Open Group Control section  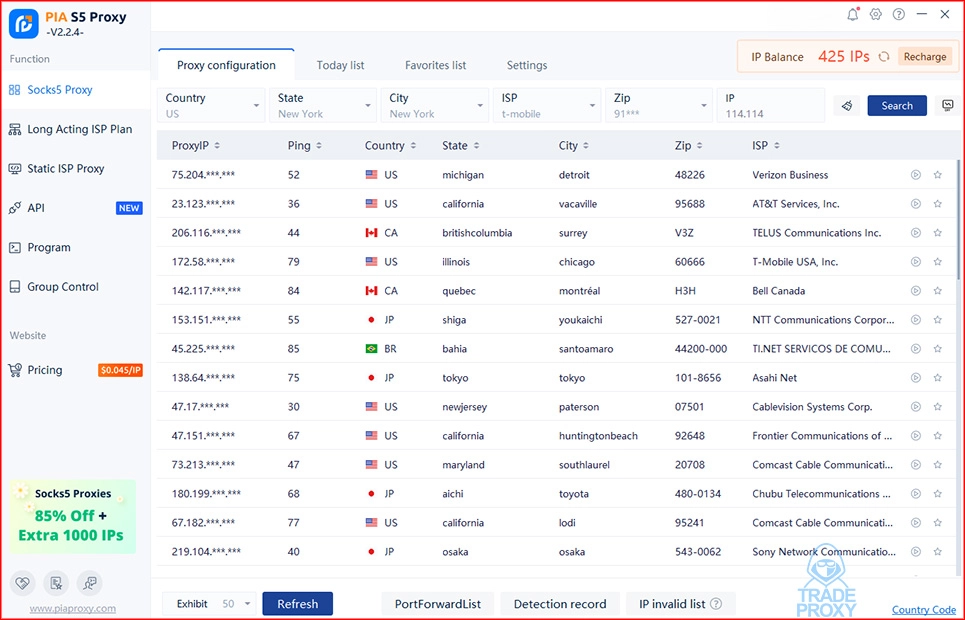75,287
